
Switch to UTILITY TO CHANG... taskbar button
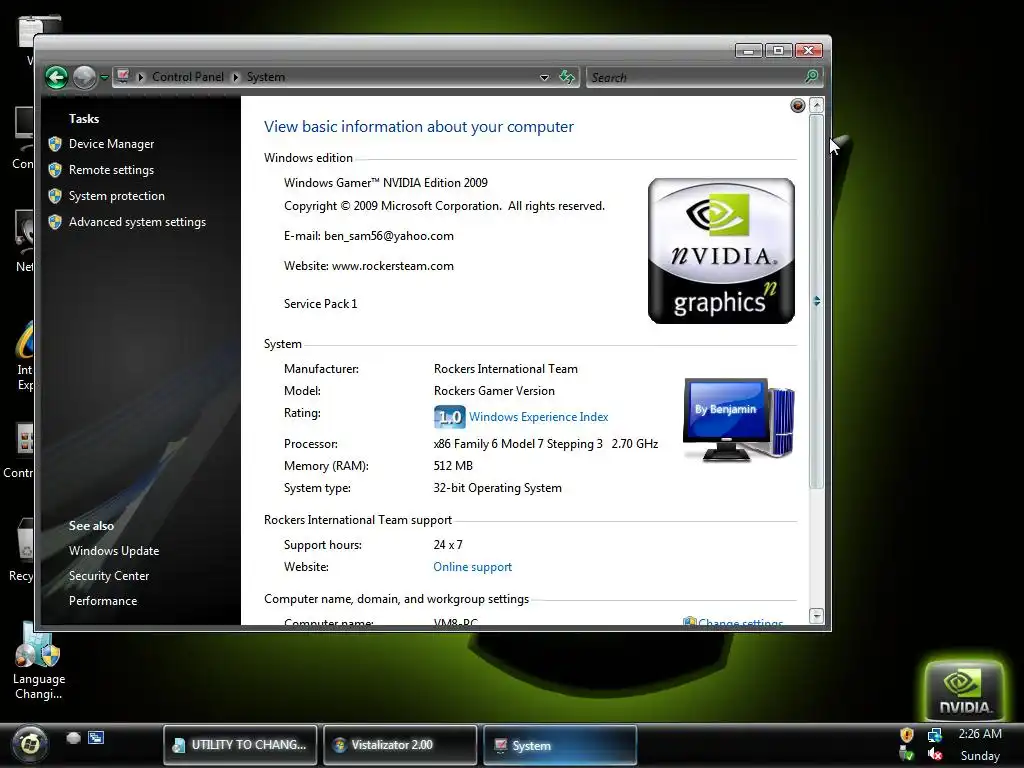tap(240, 744)
